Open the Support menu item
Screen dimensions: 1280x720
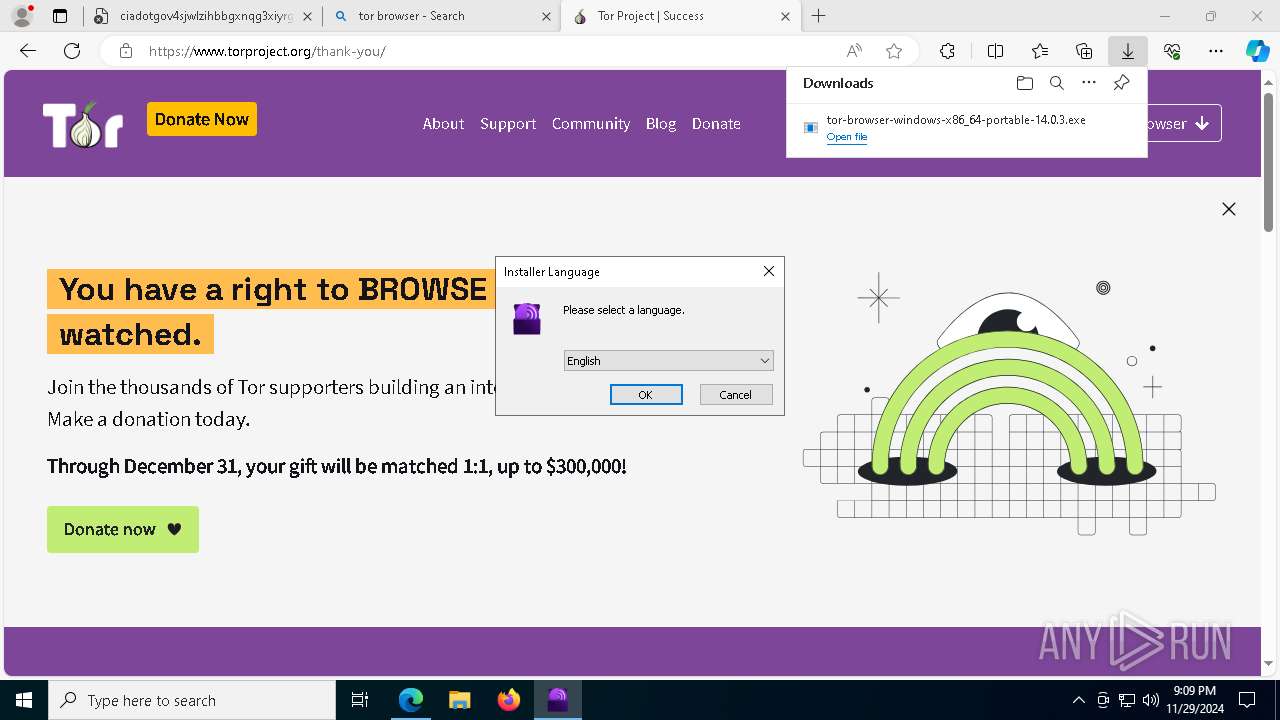click(508, 124)
